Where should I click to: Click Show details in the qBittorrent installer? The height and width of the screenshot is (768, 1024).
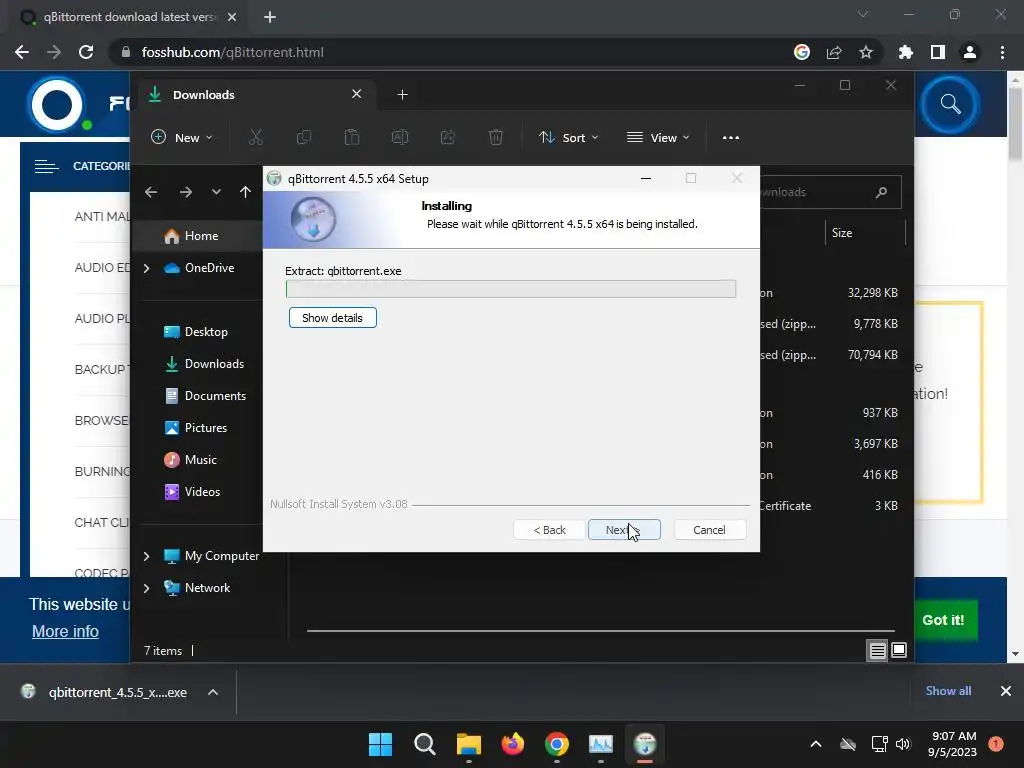332,318
